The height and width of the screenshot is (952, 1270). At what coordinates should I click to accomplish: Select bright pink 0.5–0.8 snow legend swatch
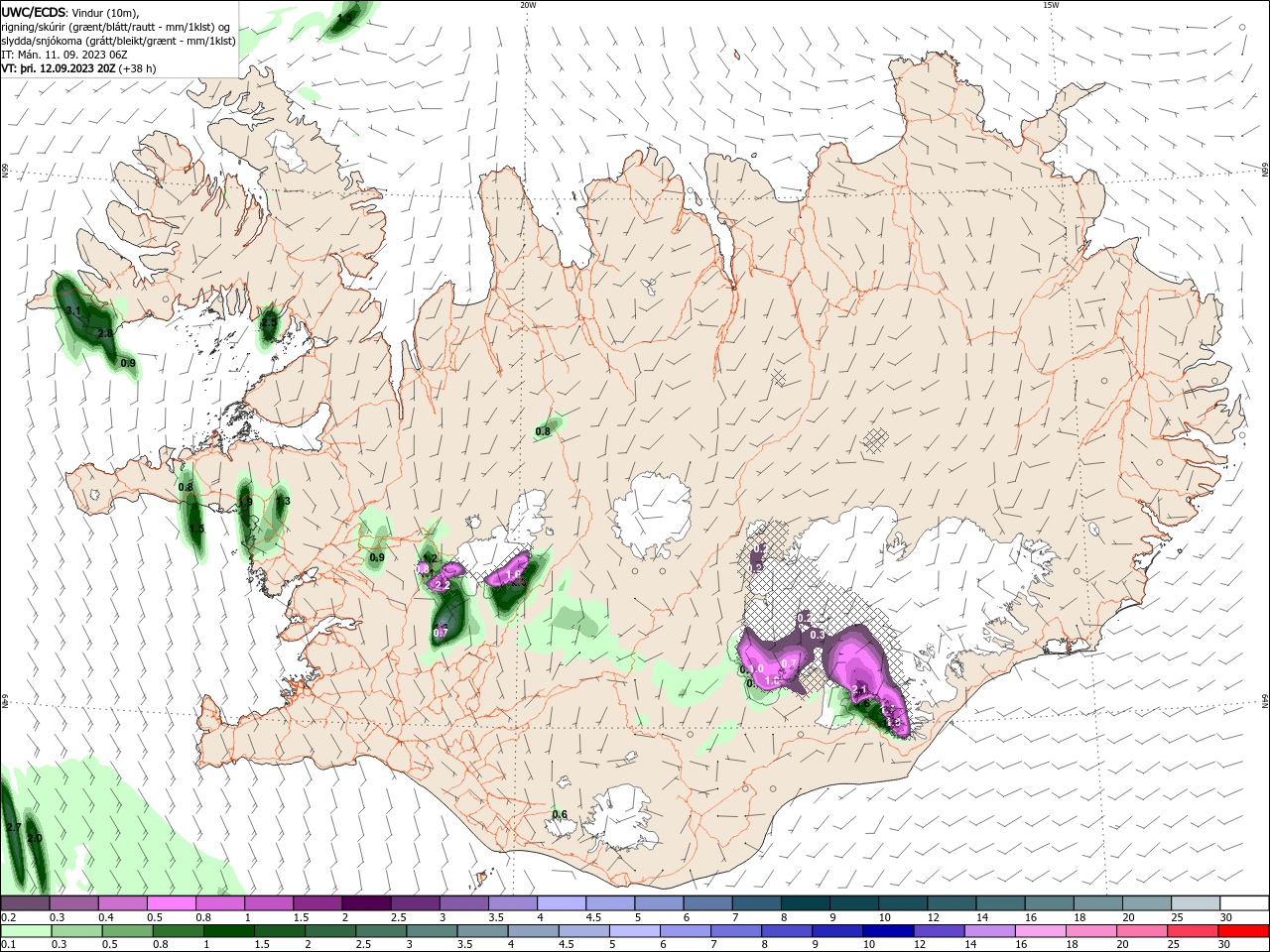pyautogui.click(x=171, y=903)
